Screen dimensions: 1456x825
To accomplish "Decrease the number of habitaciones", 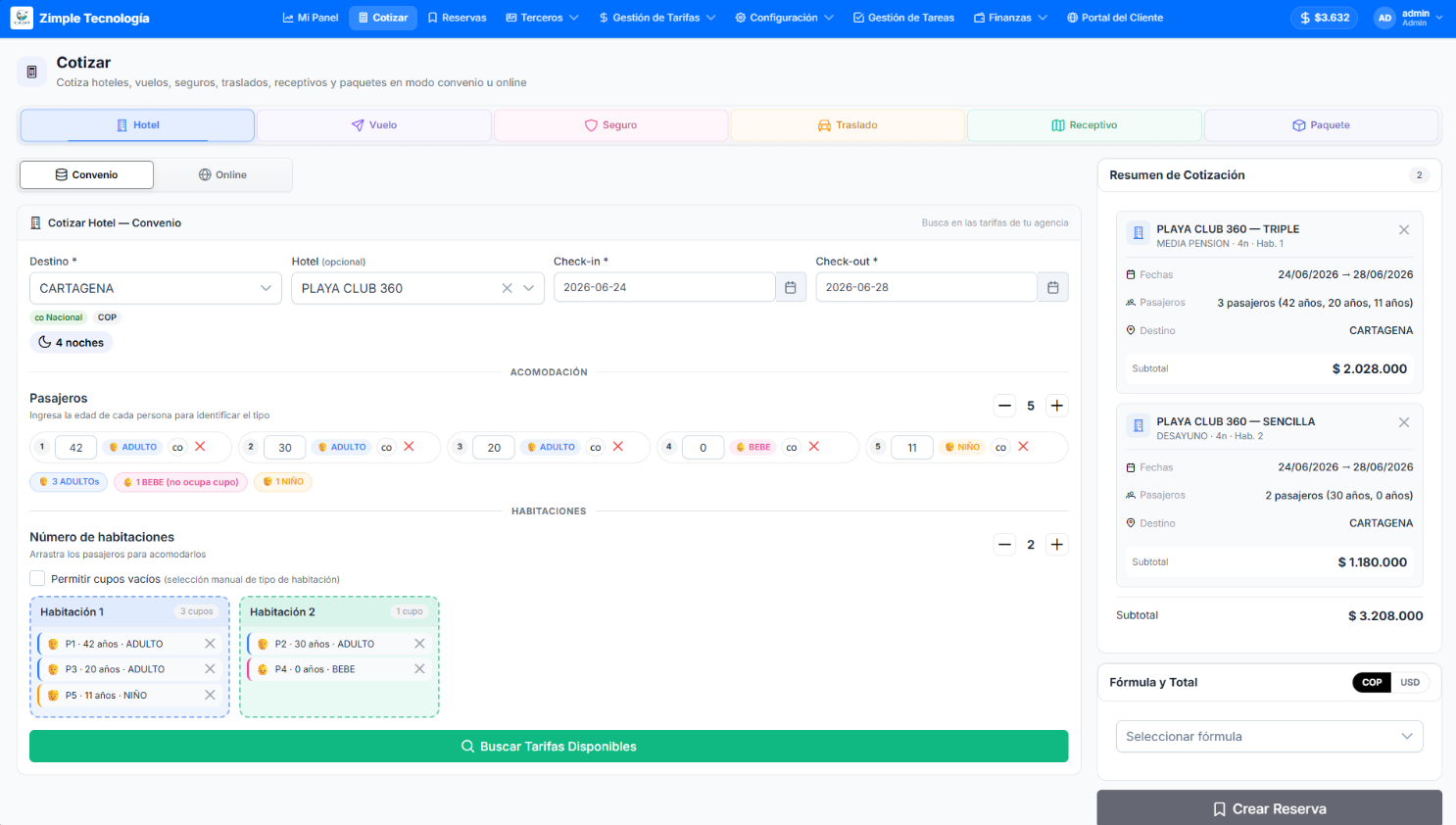I will coord(1004,545).
